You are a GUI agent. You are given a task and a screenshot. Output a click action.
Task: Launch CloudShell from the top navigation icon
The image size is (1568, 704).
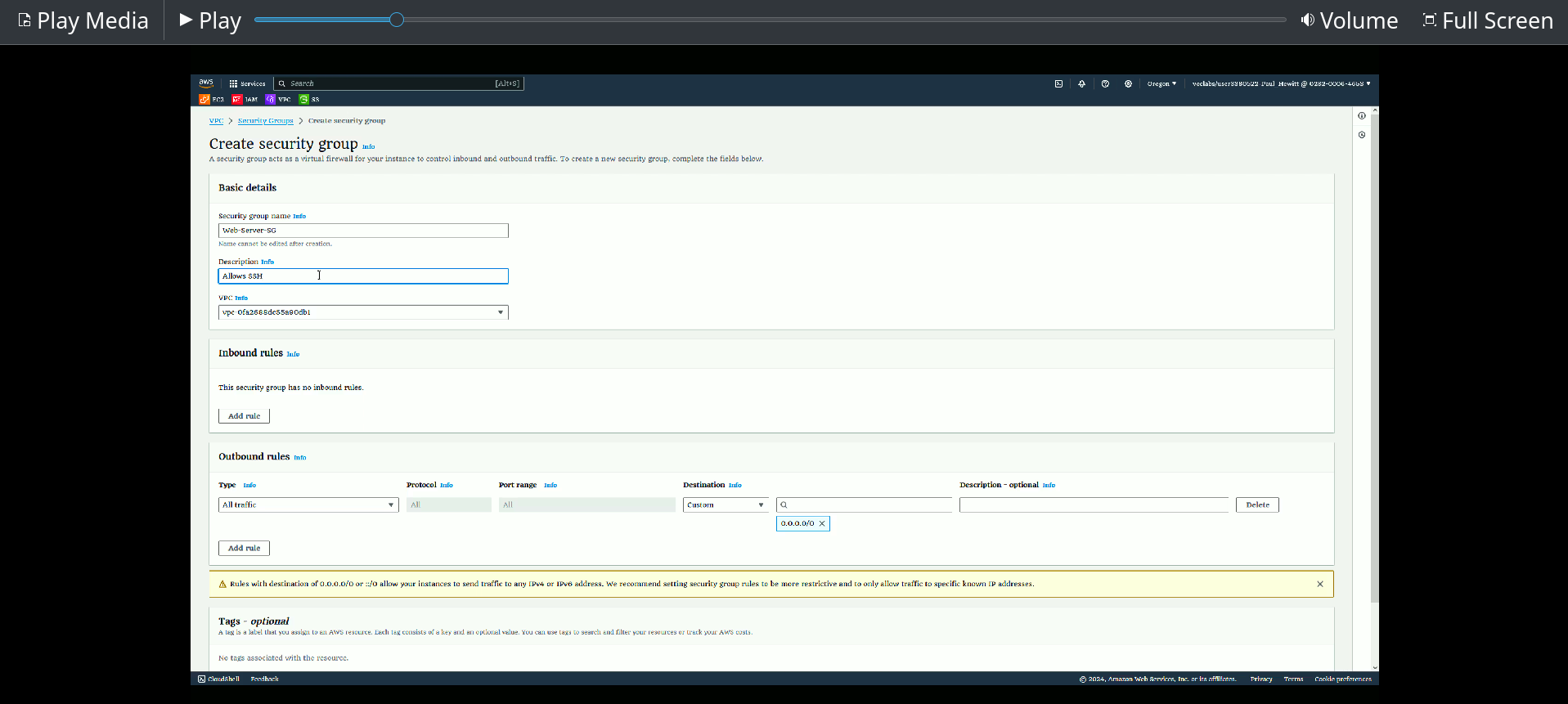point(1058,83)
